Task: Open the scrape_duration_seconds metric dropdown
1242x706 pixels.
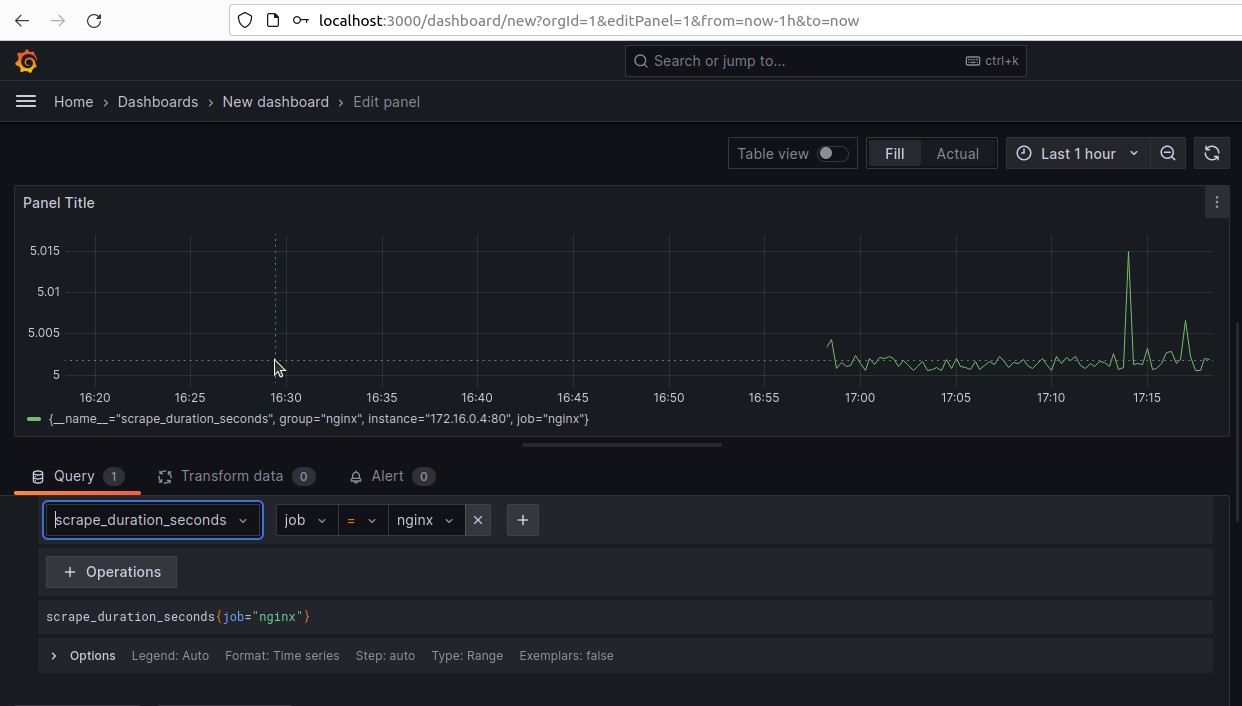Action: [x=153, y=520]
